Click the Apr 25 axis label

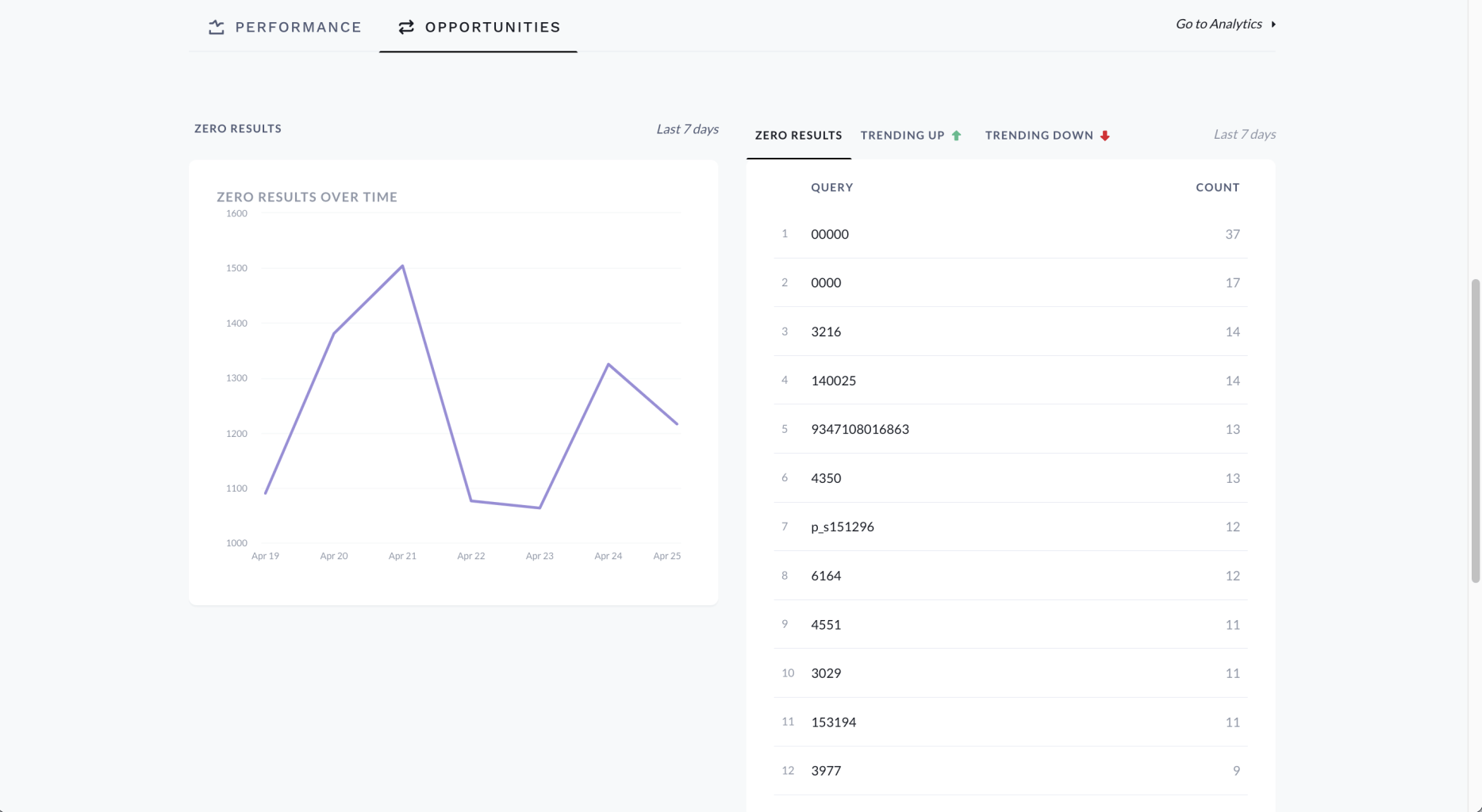pos(666,556)
